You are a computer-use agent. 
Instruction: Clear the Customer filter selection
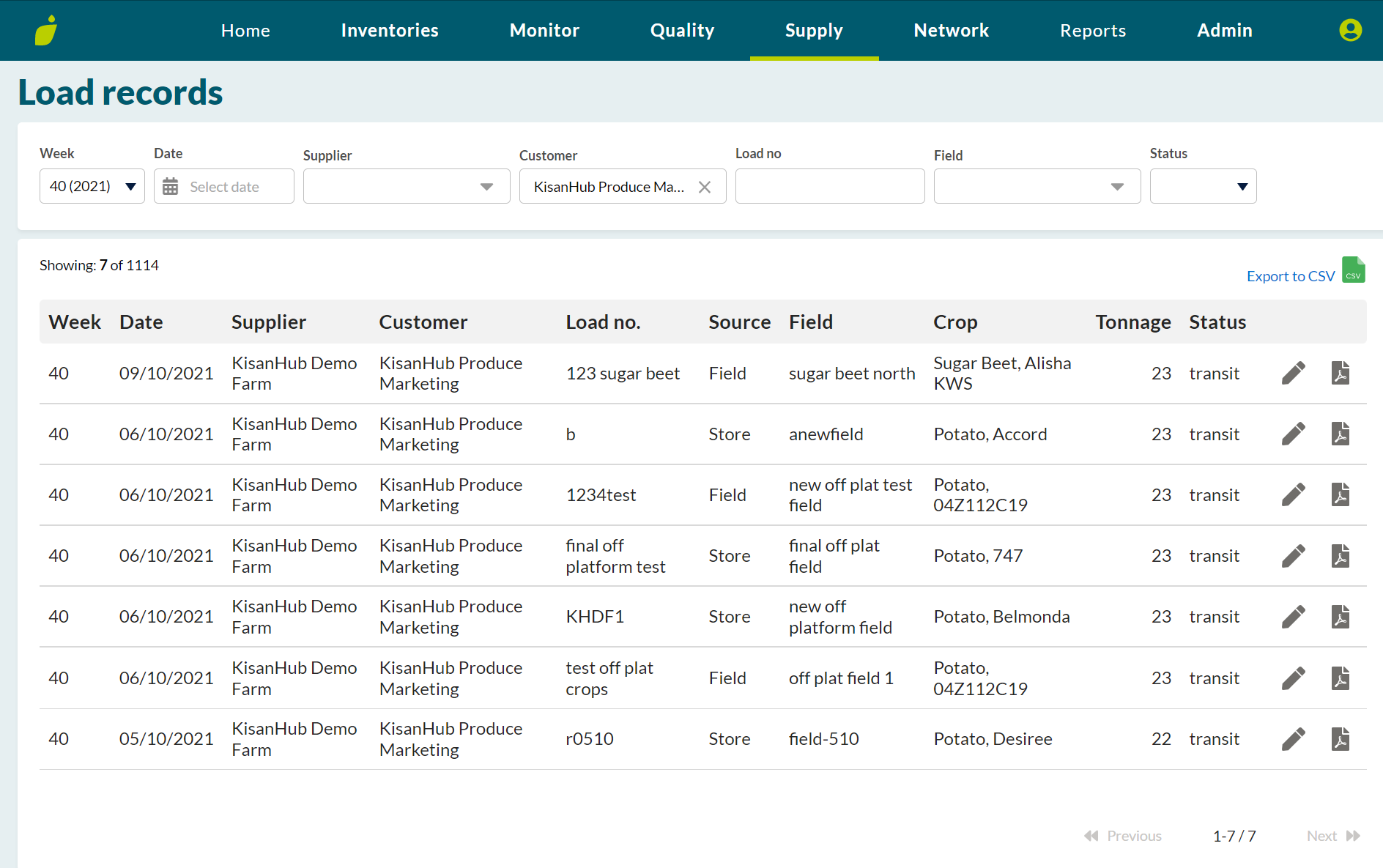pyautogui.click(x=705, y=187)
